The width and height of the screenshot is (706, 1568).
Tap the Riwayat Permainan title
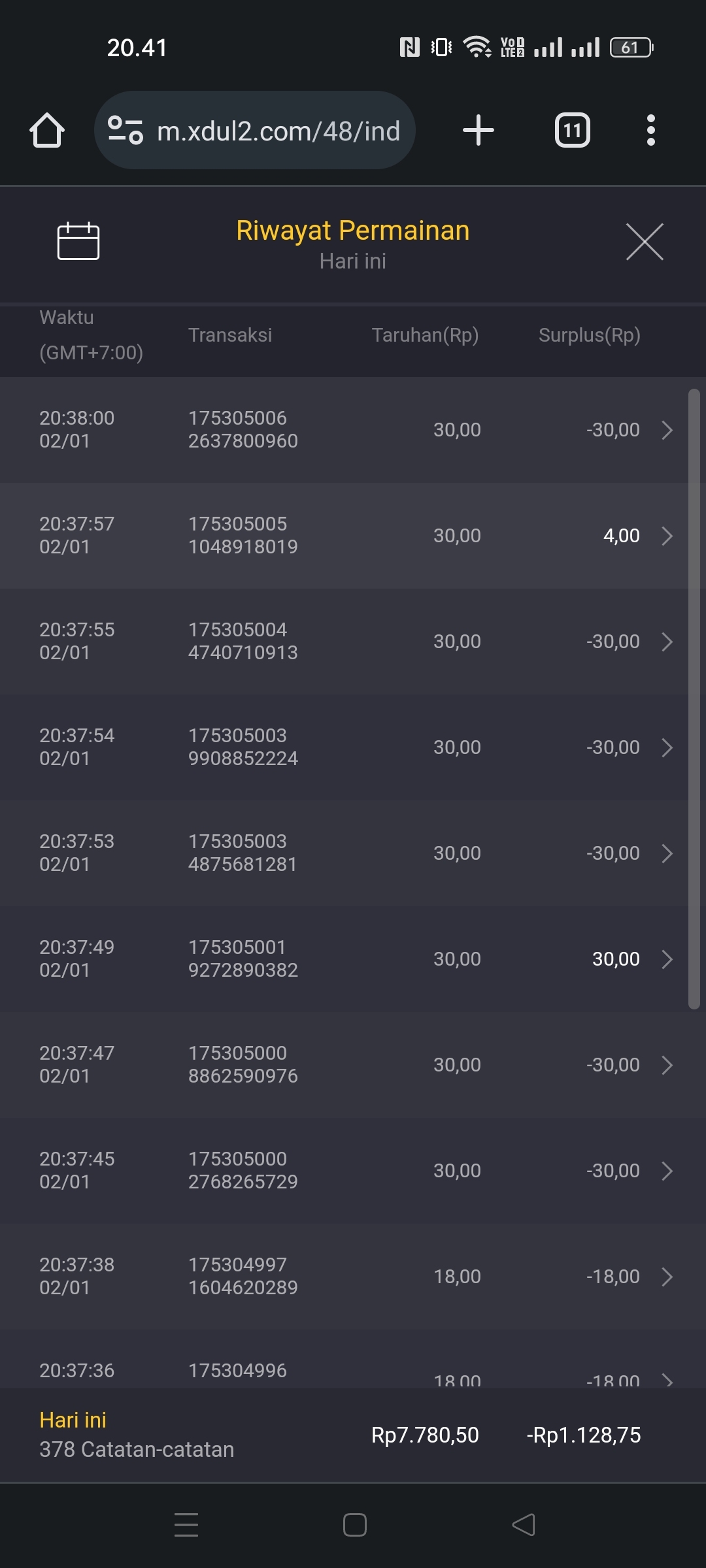[352, 231]
